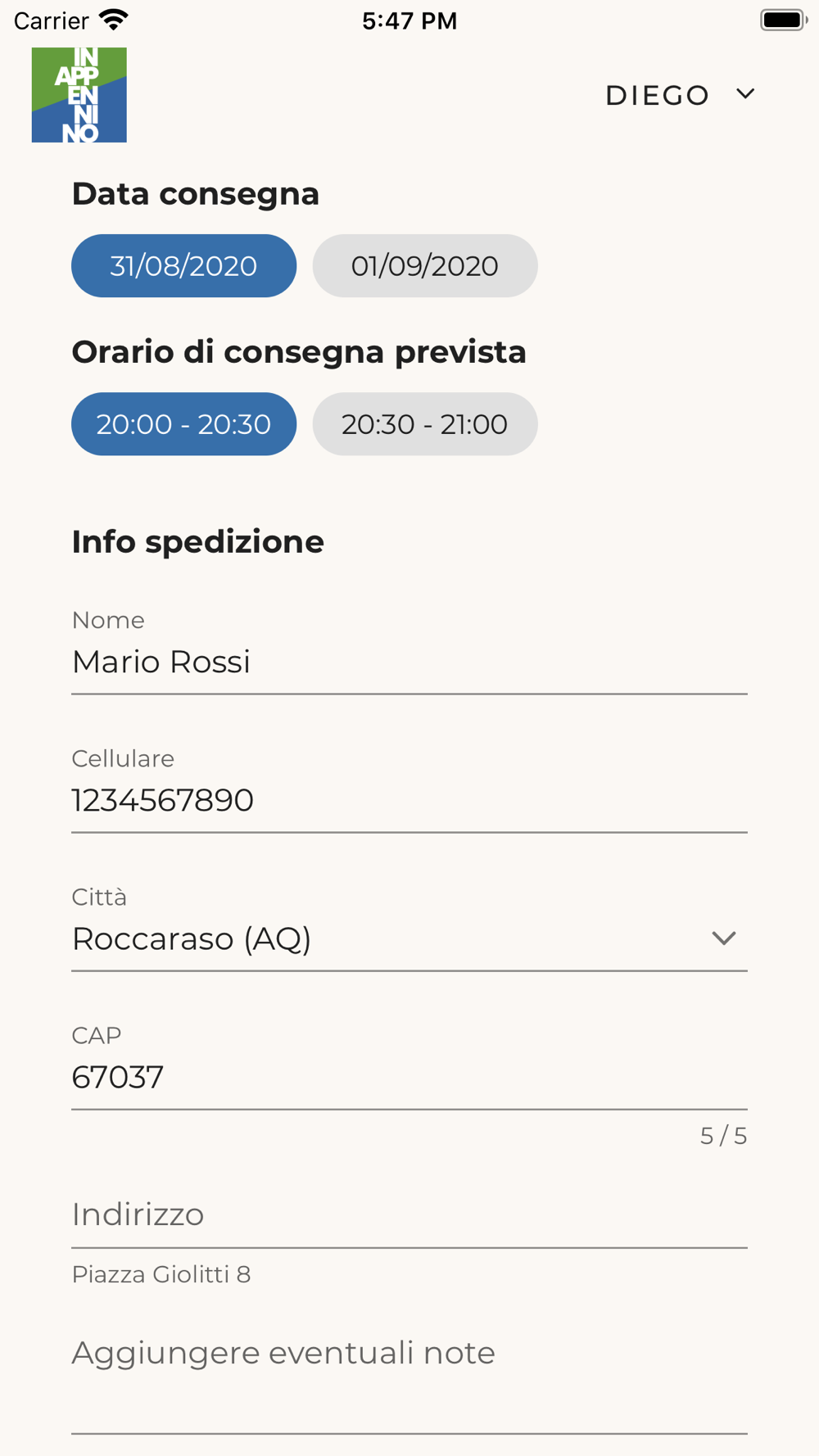Tap the Aggiungere eventuali note field
The image size is (819, 1456).
(409, 1377)
